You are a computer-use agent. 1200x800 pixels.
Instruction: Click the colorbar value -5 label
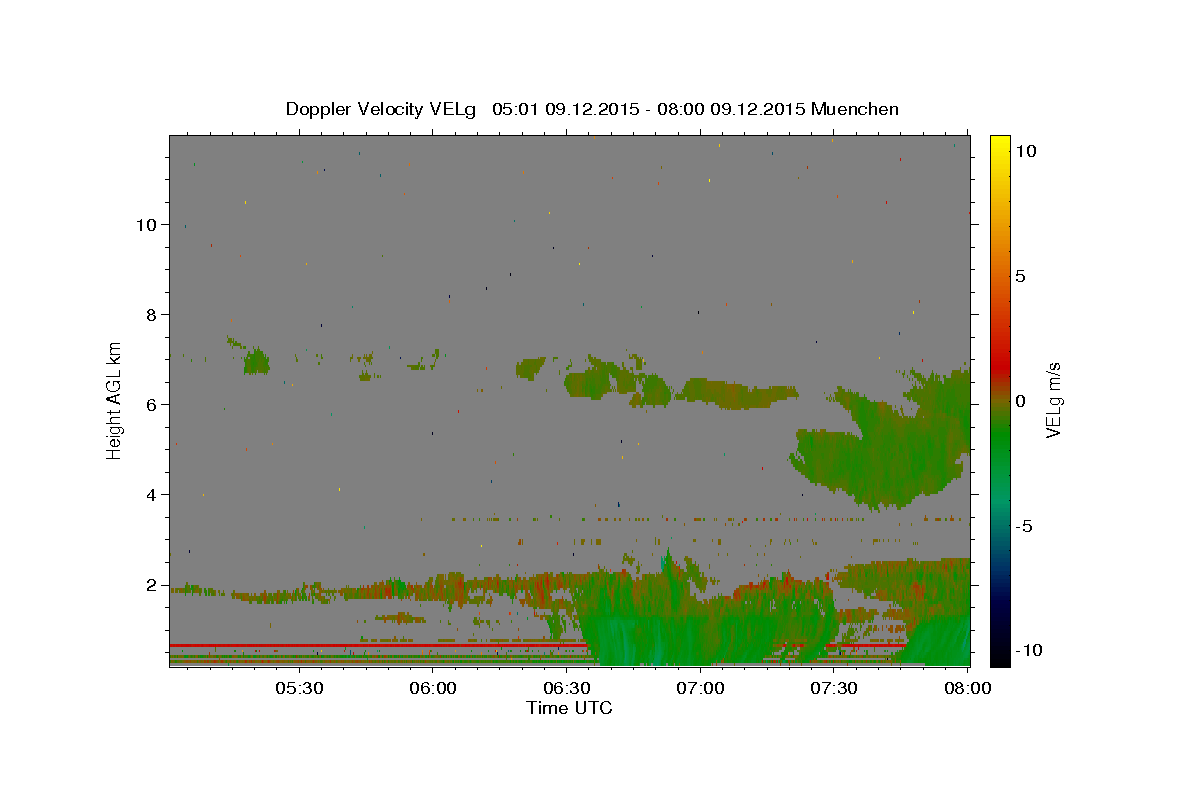click(x=1024, y=526)
